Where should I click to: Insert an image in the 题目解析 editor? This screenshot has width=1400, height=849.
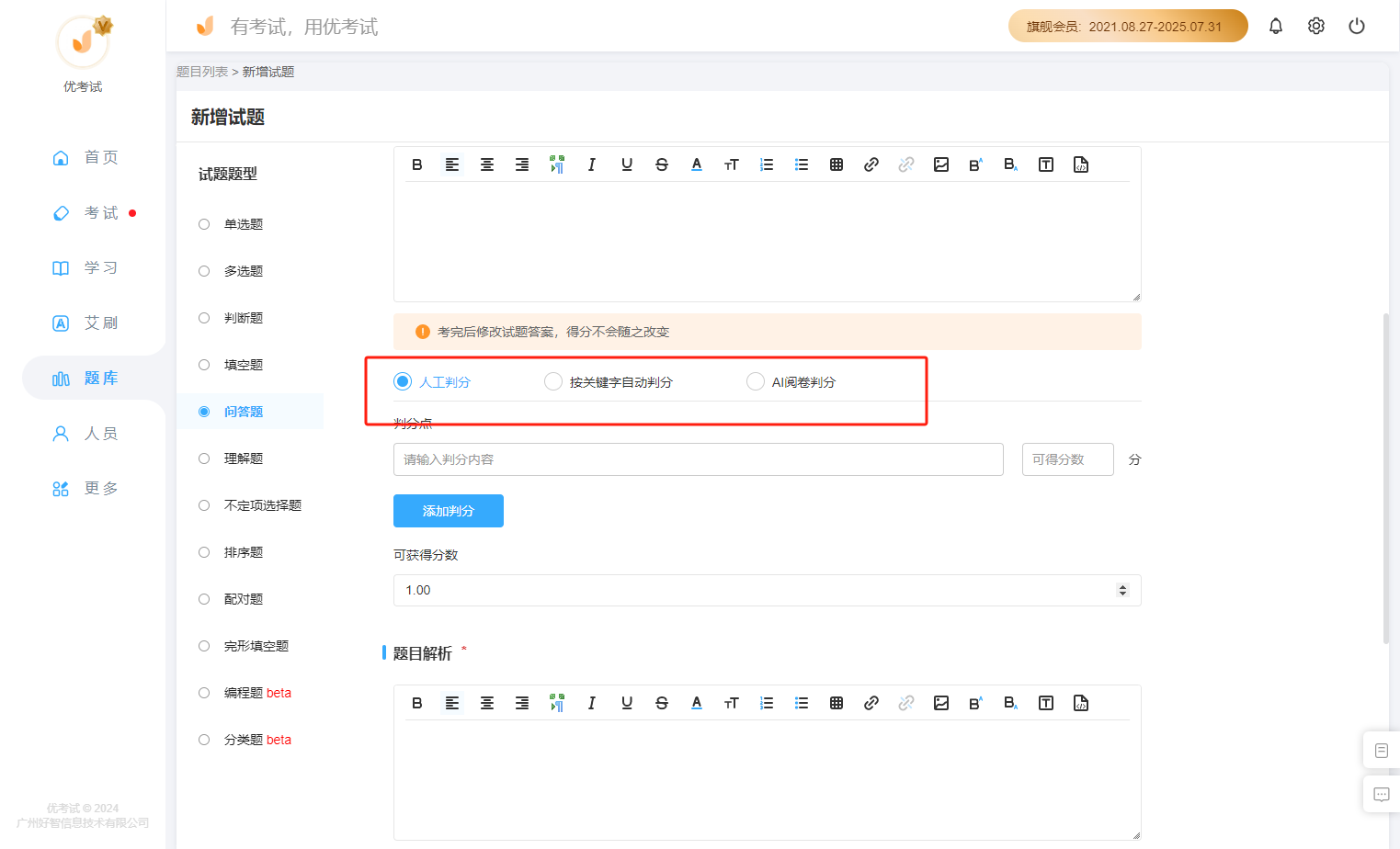coord(941,703)
